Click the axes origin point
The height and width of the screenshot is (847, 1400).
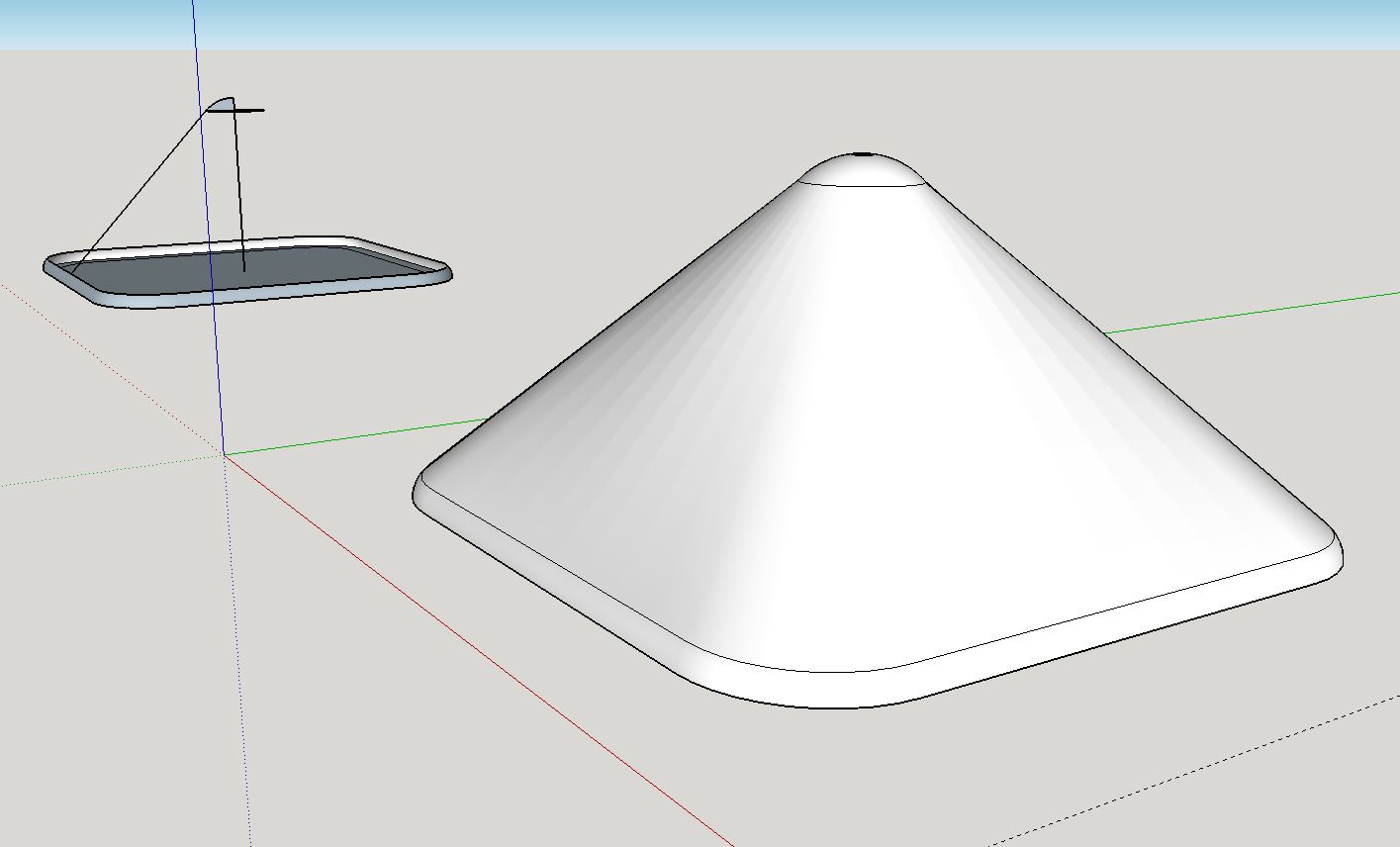(x=225, y=455)
